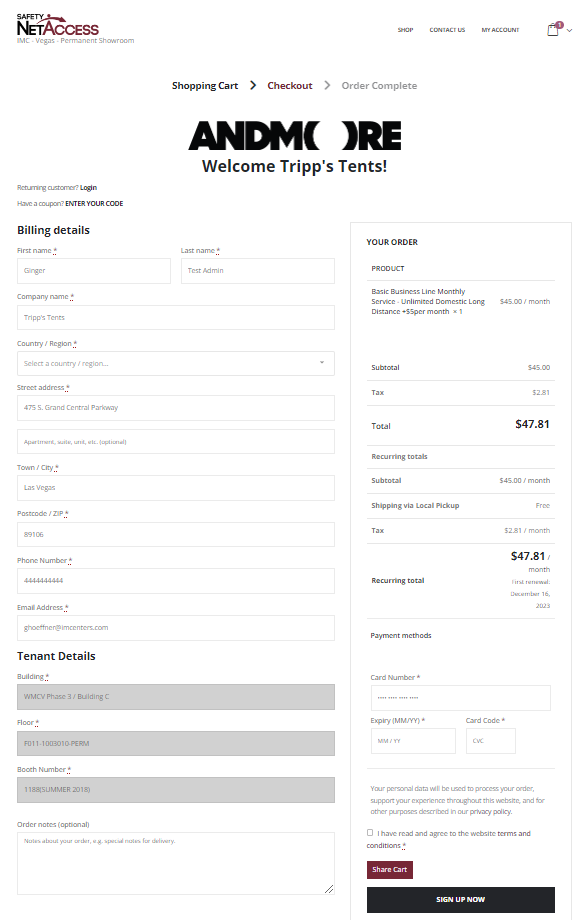Open the Country / Region dropdown
The width and height of the screenshot is (583, 920).
pos(175,363)
